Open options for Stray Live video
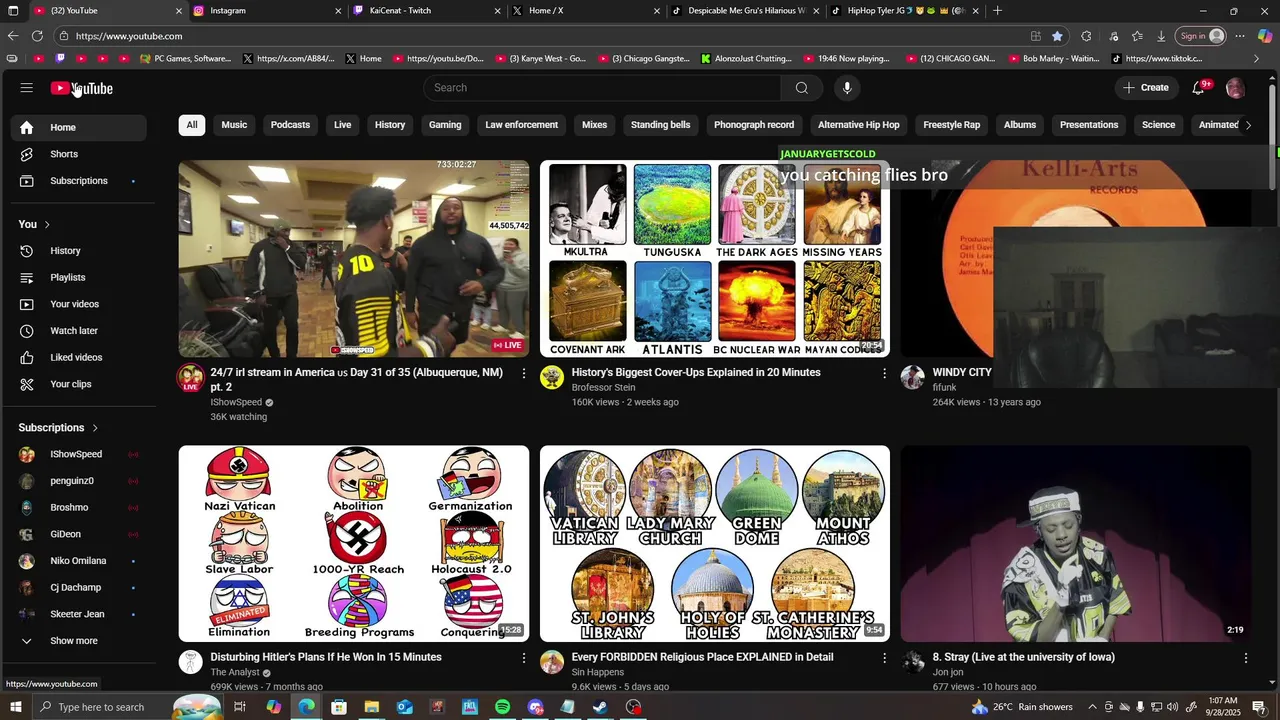 point(1246,658)
